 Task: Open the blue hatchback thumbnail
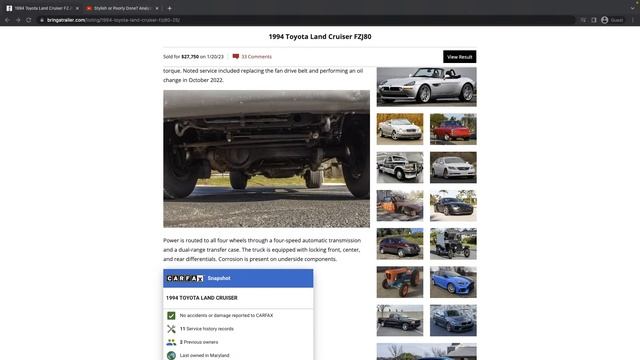(x=453, y=282)
